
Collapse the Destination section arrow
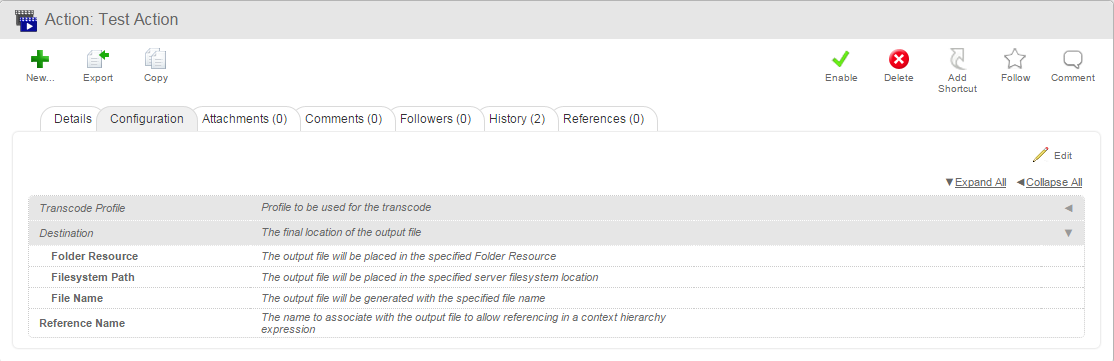tap(1068, 233)
